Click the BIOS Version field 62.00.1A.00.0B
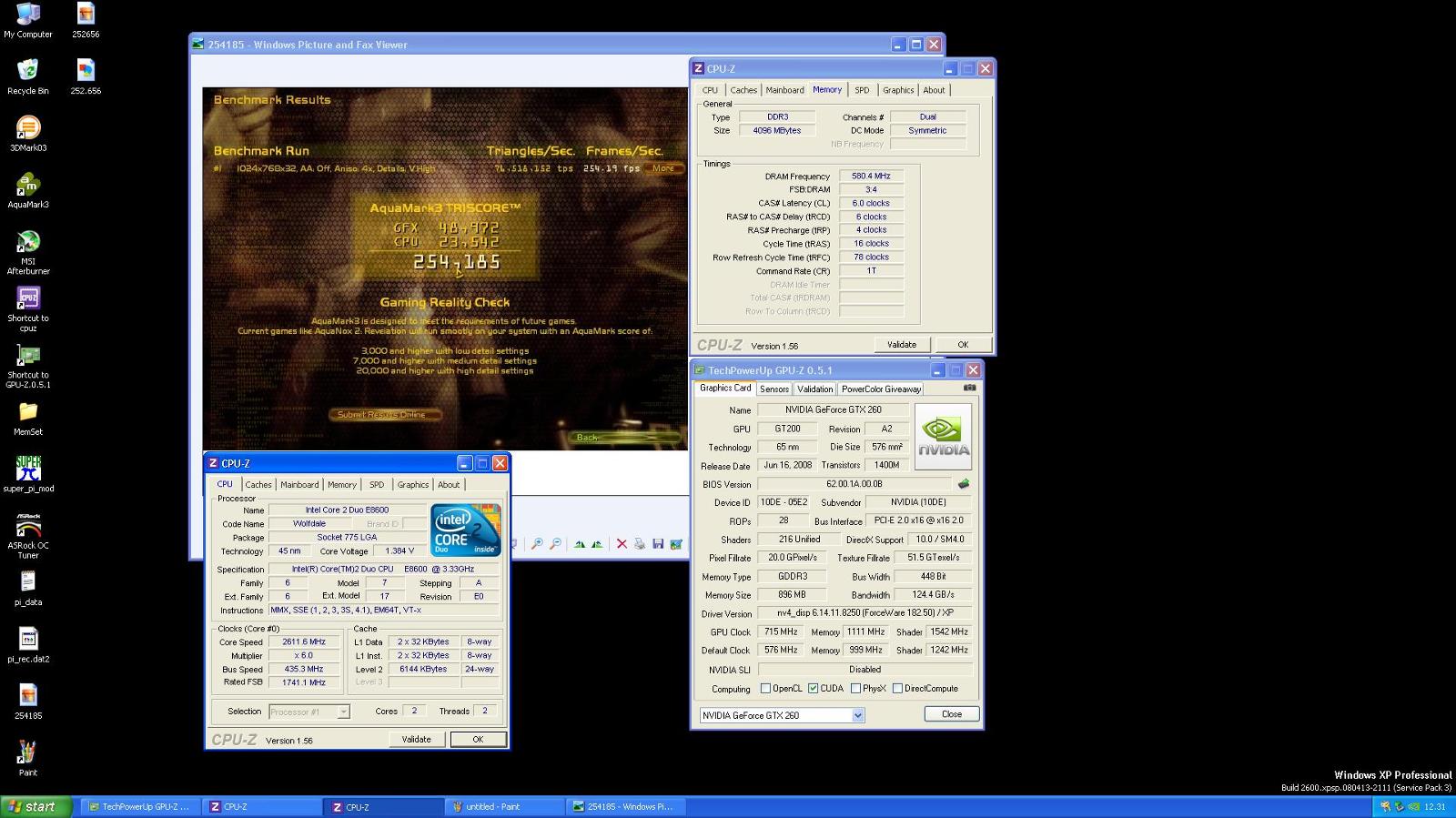The width and height of the screenshot is (1456, 818). [x=854, y=484]
